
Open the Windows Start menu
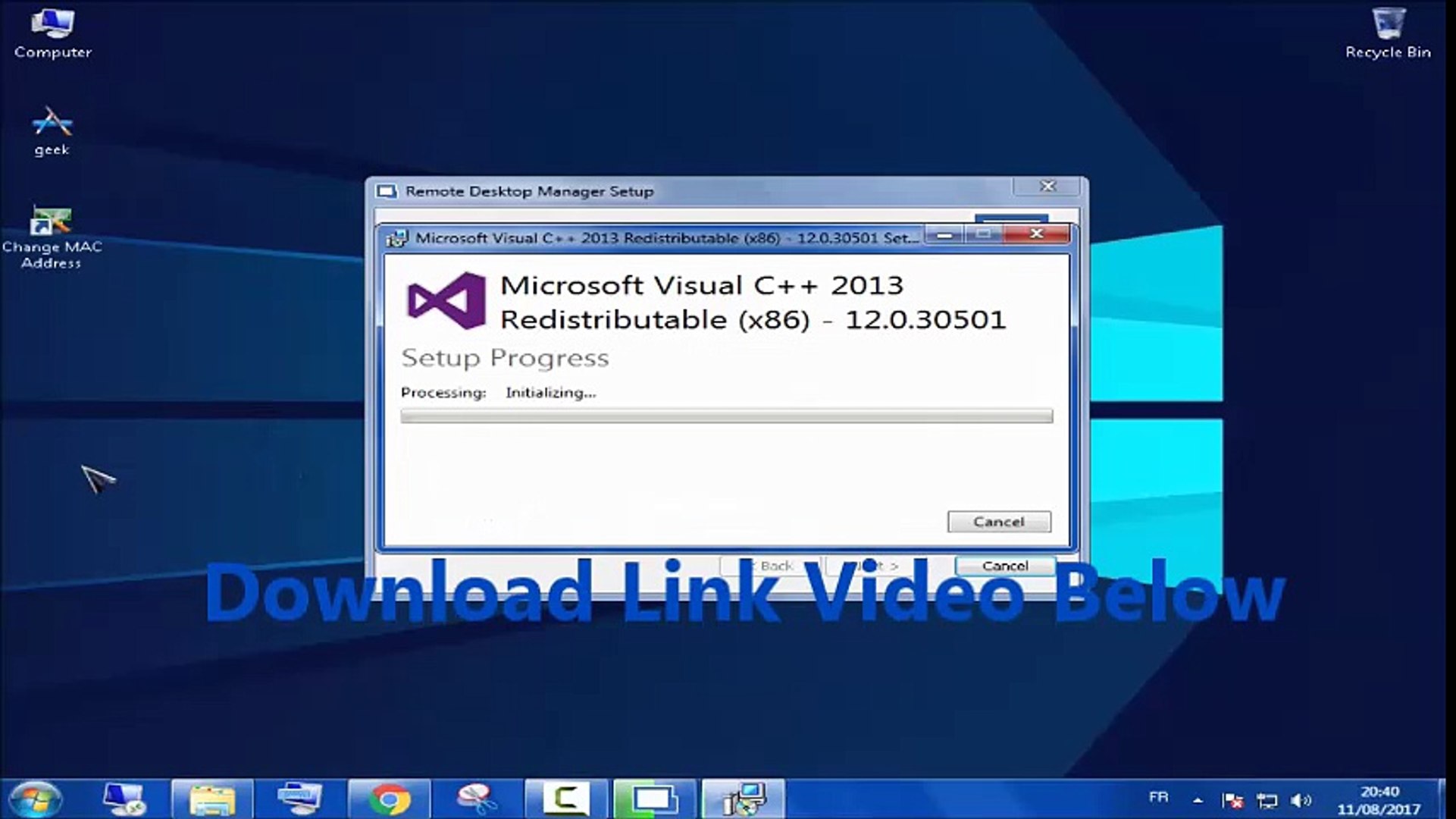tap(34, 799)
